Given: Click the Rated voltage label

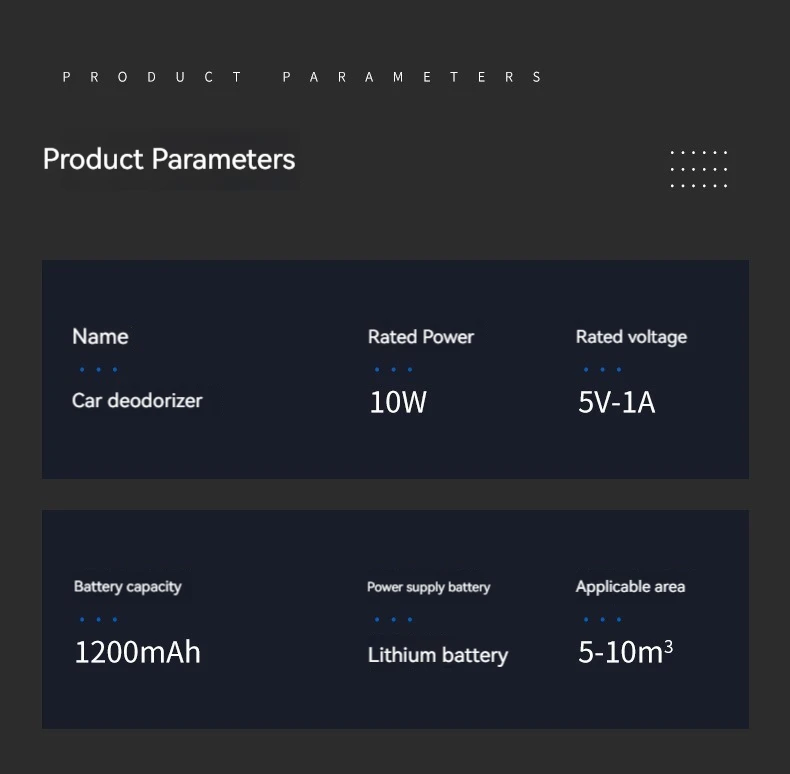Looking at the screenshot, I should click(x=631, y=337).
